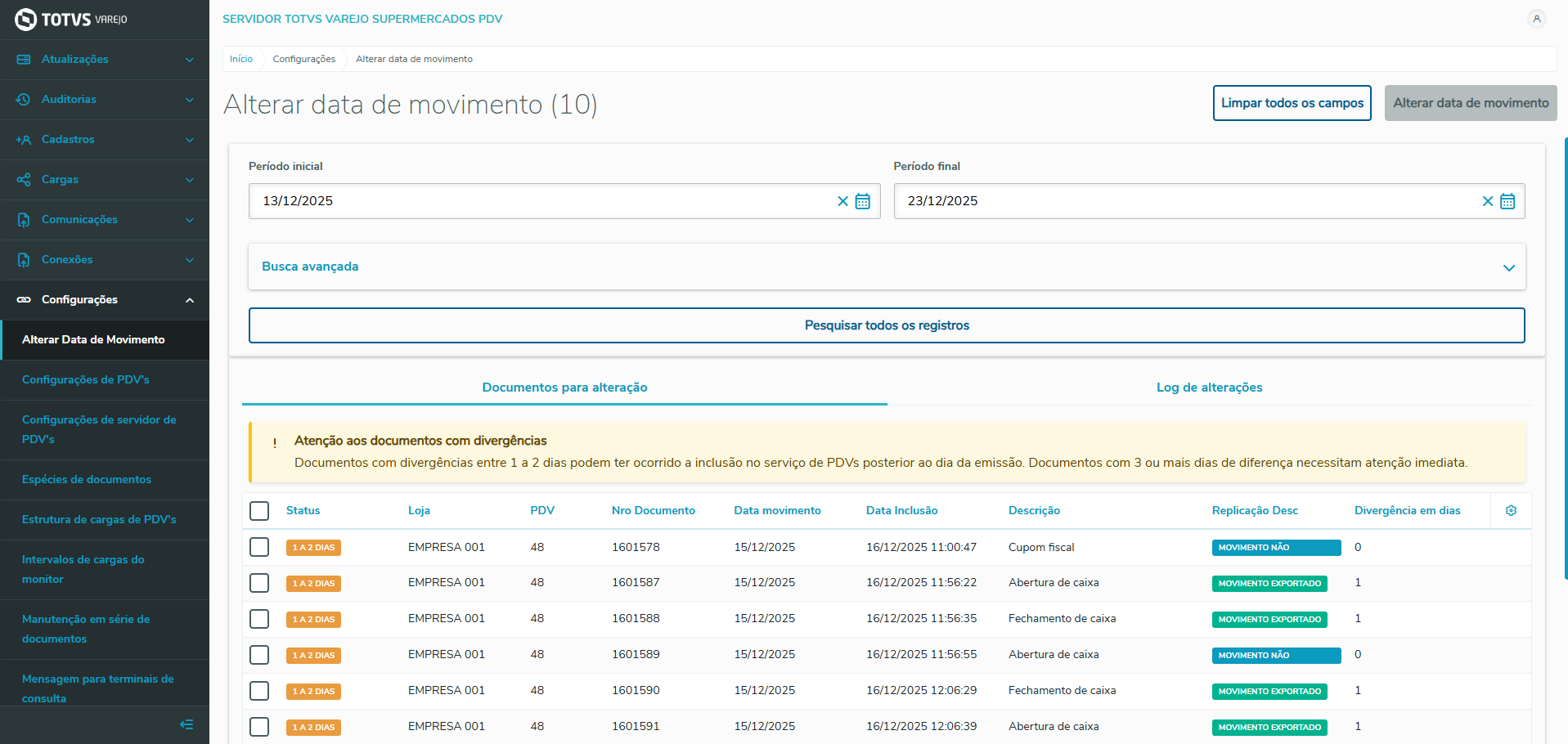Viewport: 1568px width, 744px height.
Task: Click the Auditorias history icon in the sidebar
Action: [x=23, y=99]
